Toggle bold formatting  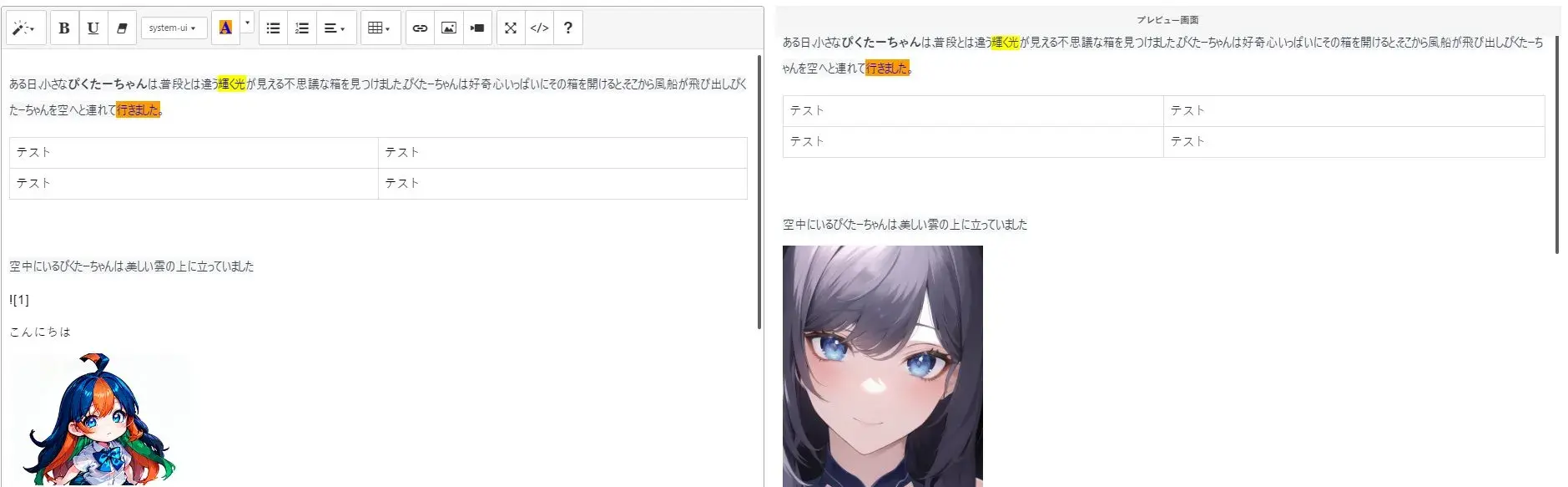[x=64, y=28]
